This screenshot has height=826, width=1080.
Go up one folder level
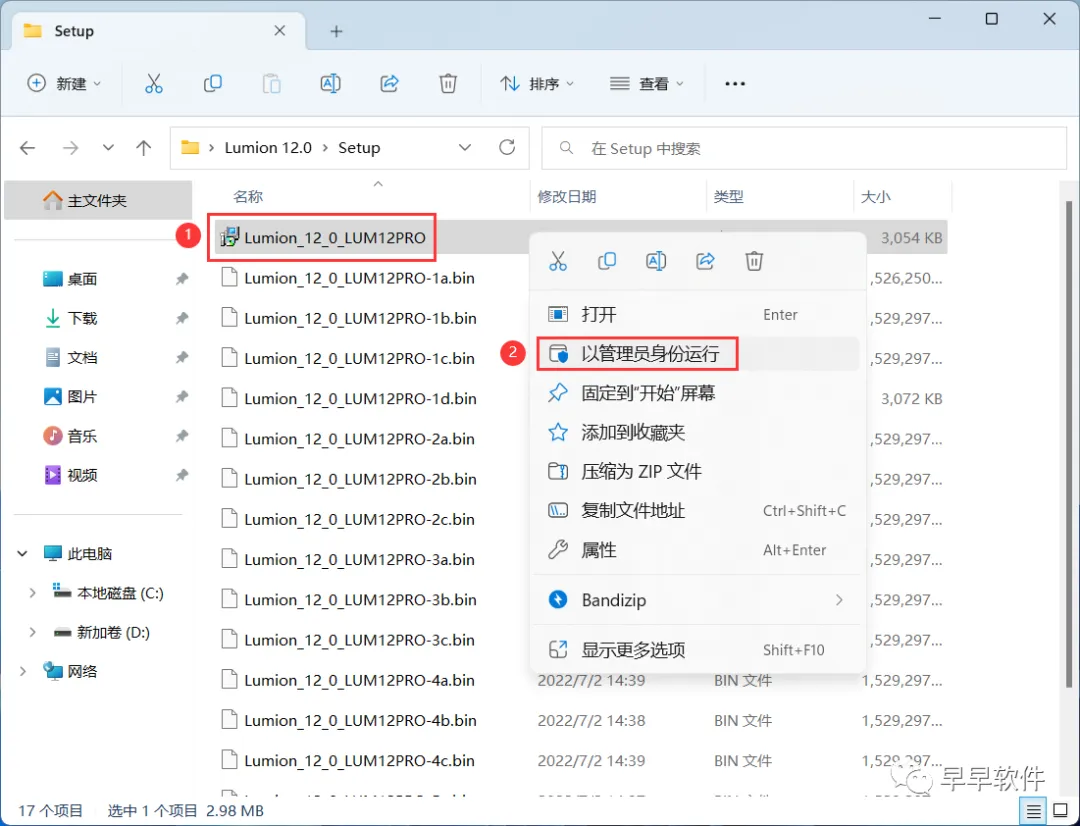143,148
